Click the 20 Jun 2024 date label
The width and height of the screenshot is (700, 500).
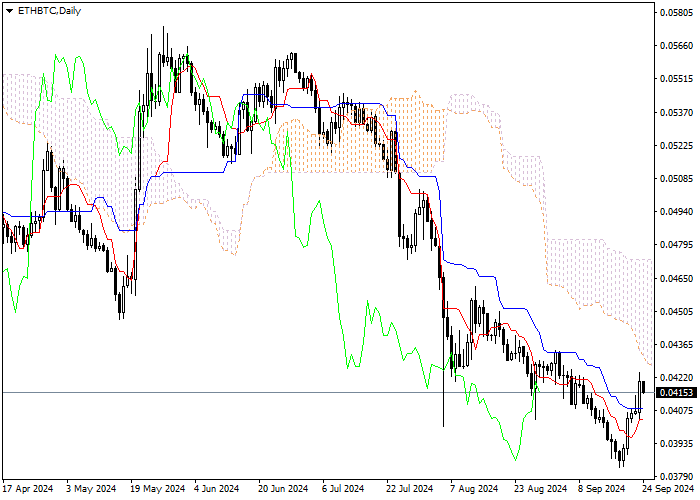(283, 489)
